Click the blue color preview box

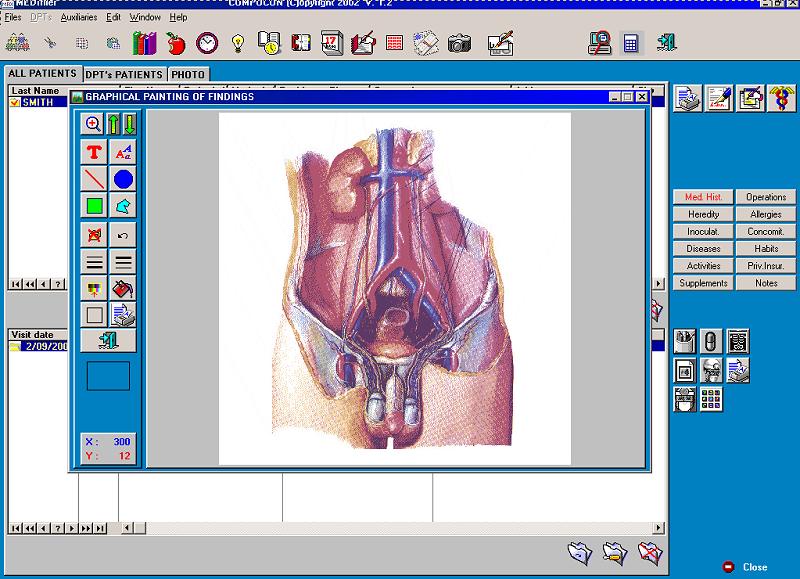(x=108, y=376)
